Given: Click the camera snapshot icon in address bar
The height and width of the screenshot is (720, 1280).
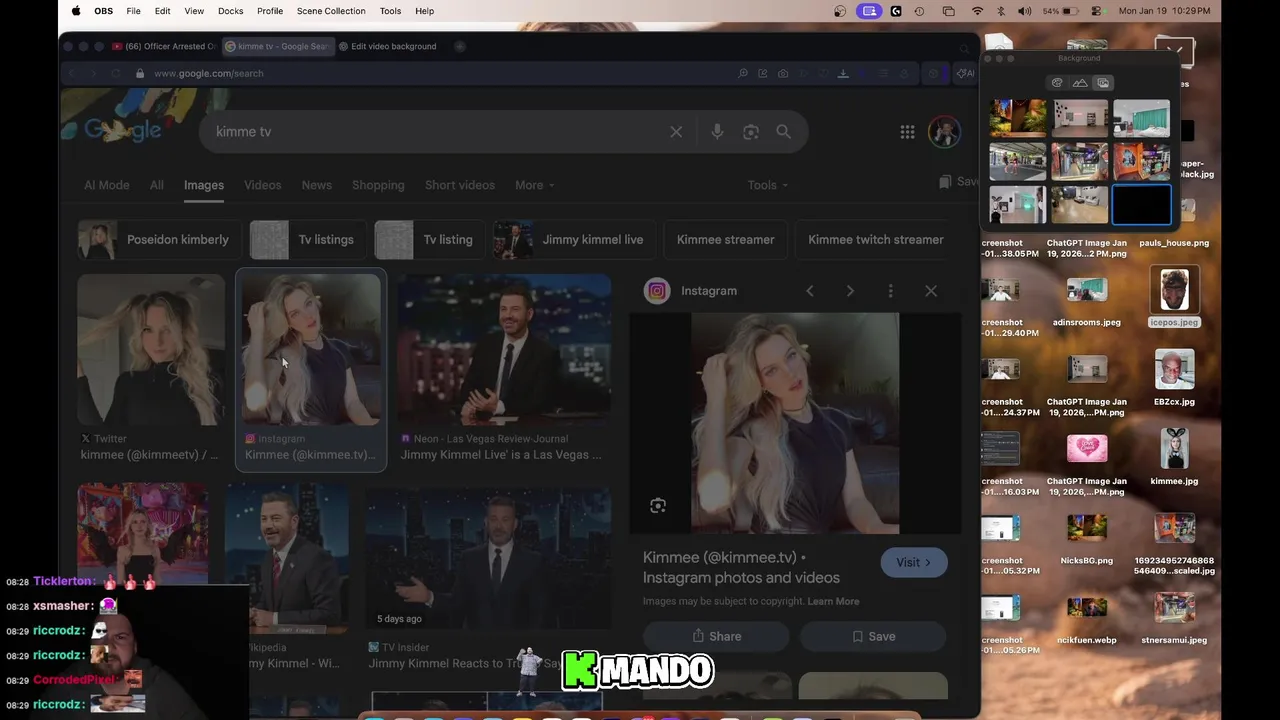Looking at the screenshot, I should coord(783,73).
